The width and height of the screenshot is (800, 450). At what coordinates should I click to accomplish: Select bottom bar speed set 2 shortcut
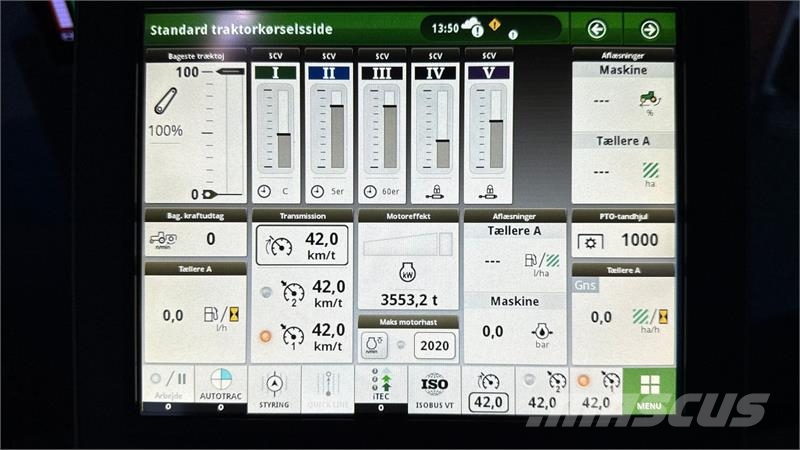tap(542, 391)
